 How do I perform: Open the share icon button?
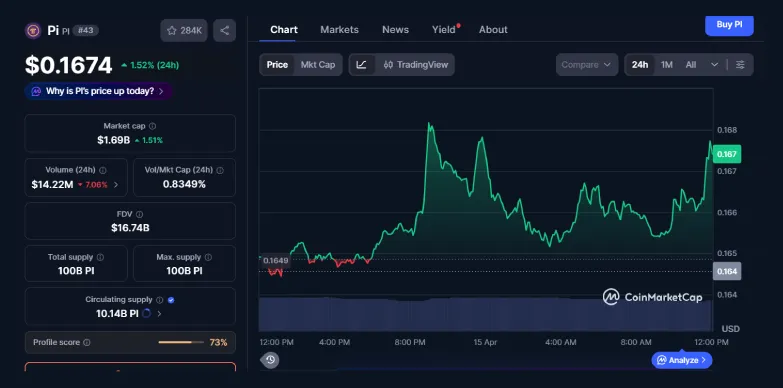224,30
